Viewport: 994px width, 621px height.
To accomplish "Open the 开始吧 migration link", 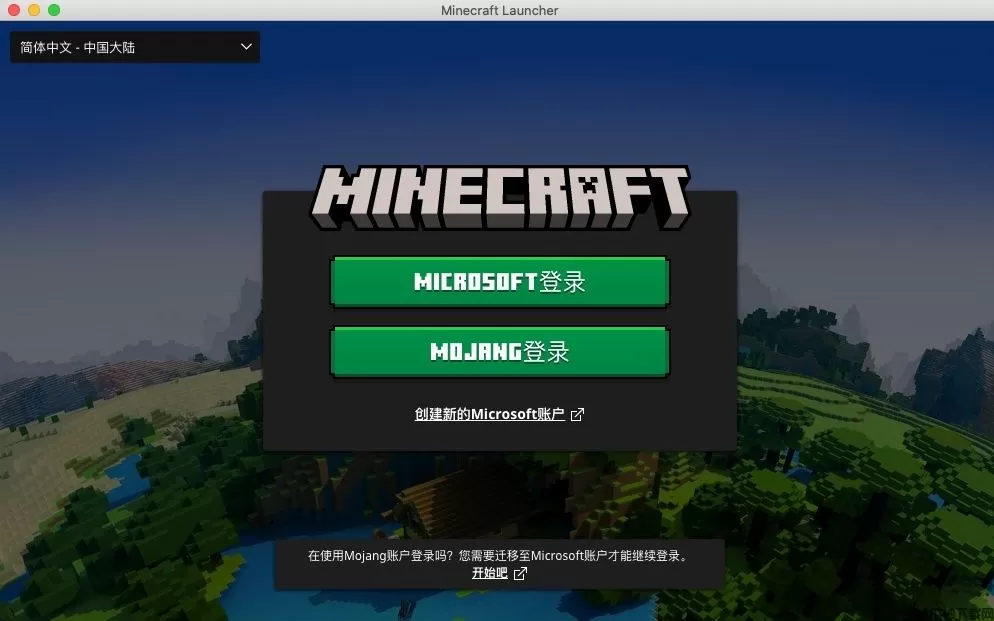I will (489, 573).
